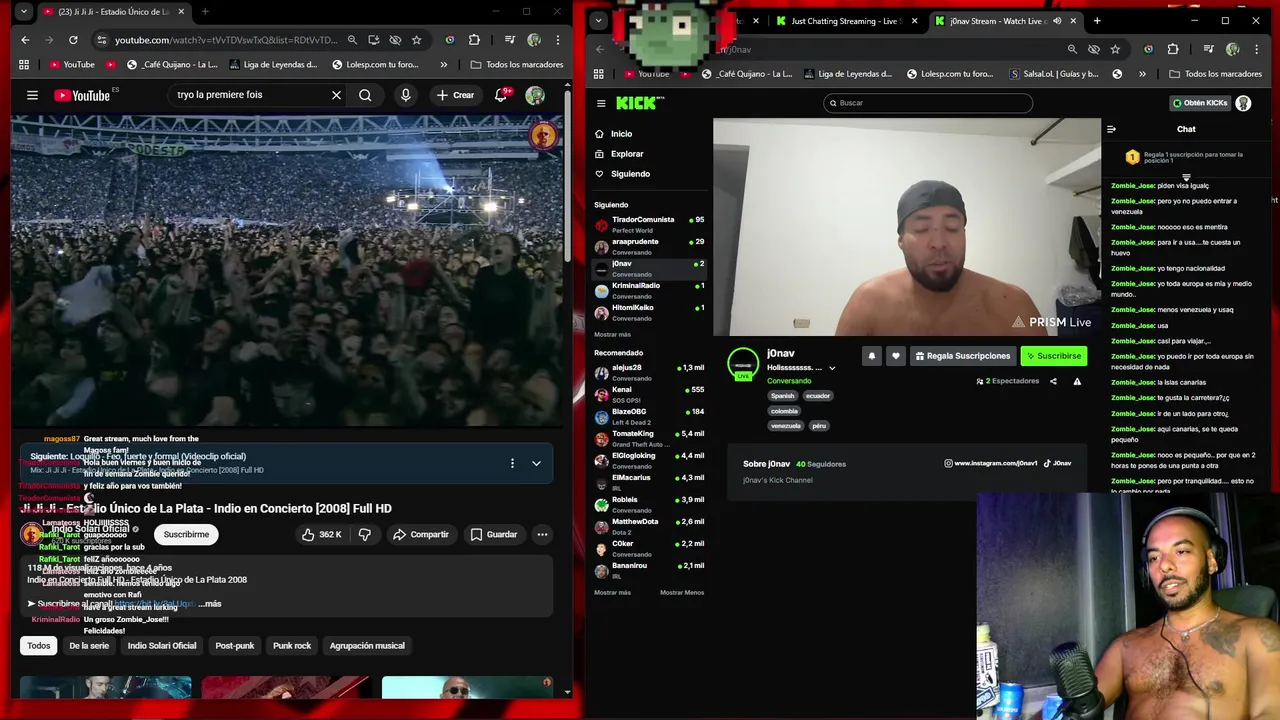Select the venezuela tag
Screen dimensions: 1280x720
pos(786,425)
